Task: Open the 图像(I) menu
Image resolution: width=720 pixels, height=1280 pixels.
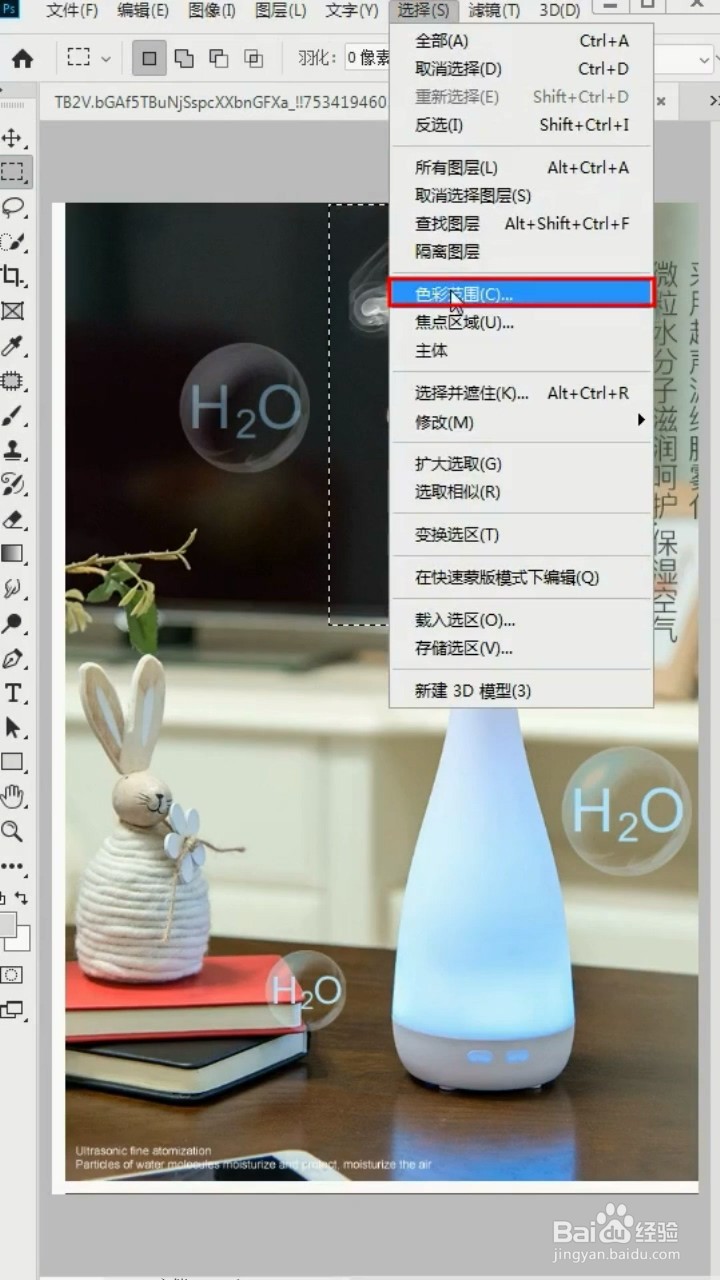Action: 211,11
